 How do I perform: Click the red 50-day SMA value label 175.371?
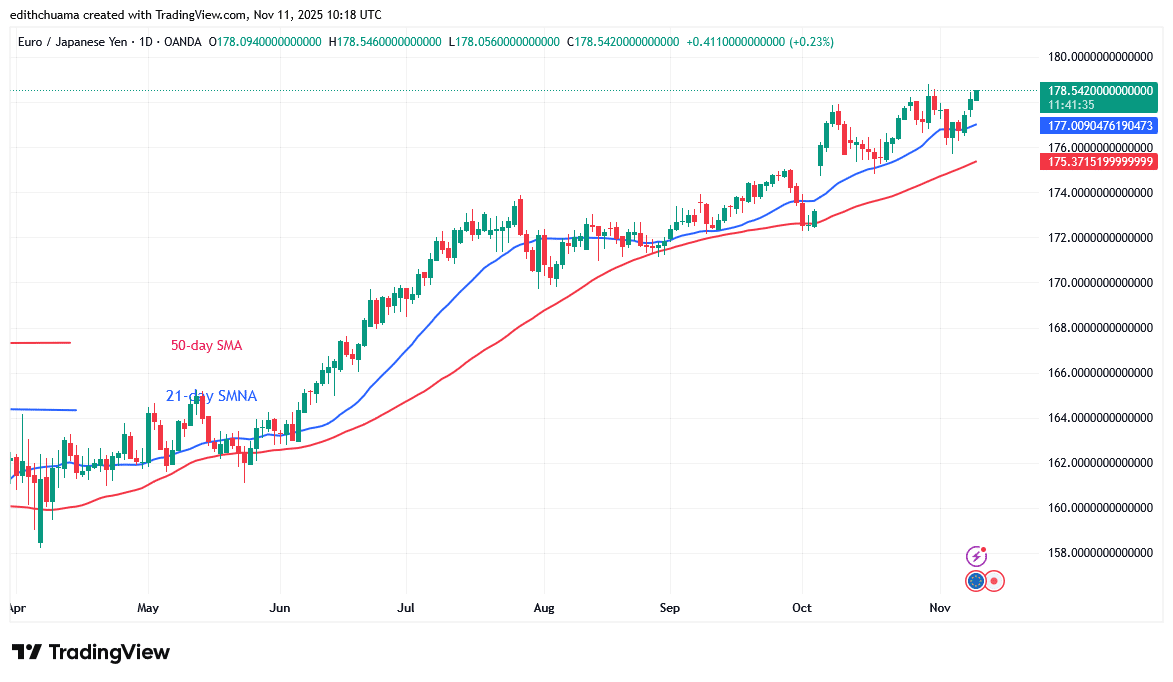(x=1100, y=161)
